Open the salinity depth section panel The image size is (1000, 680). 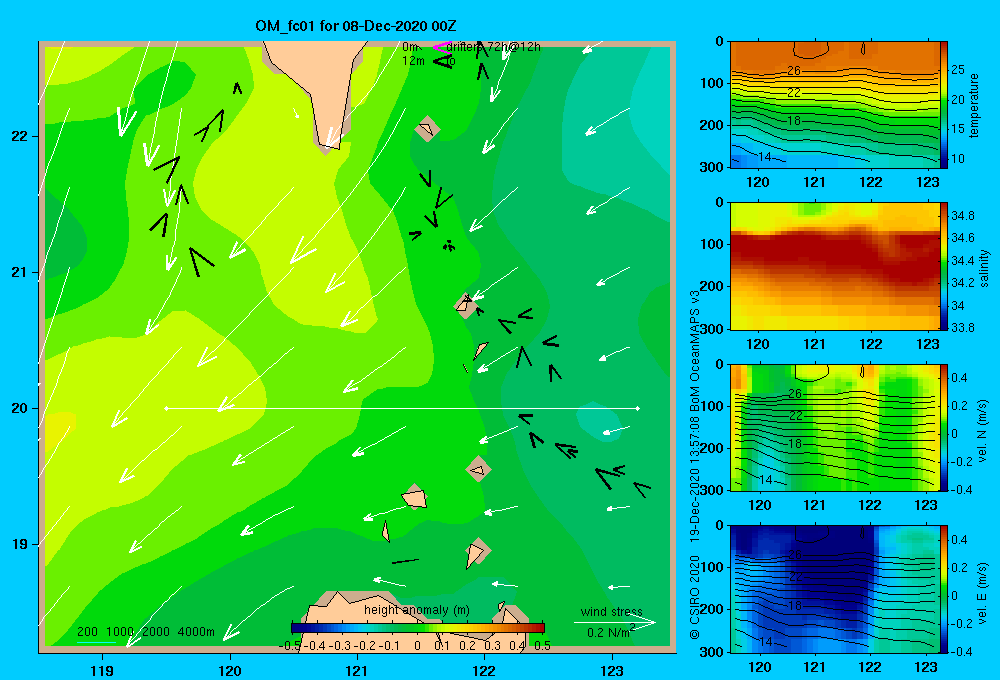pos(834,266)
